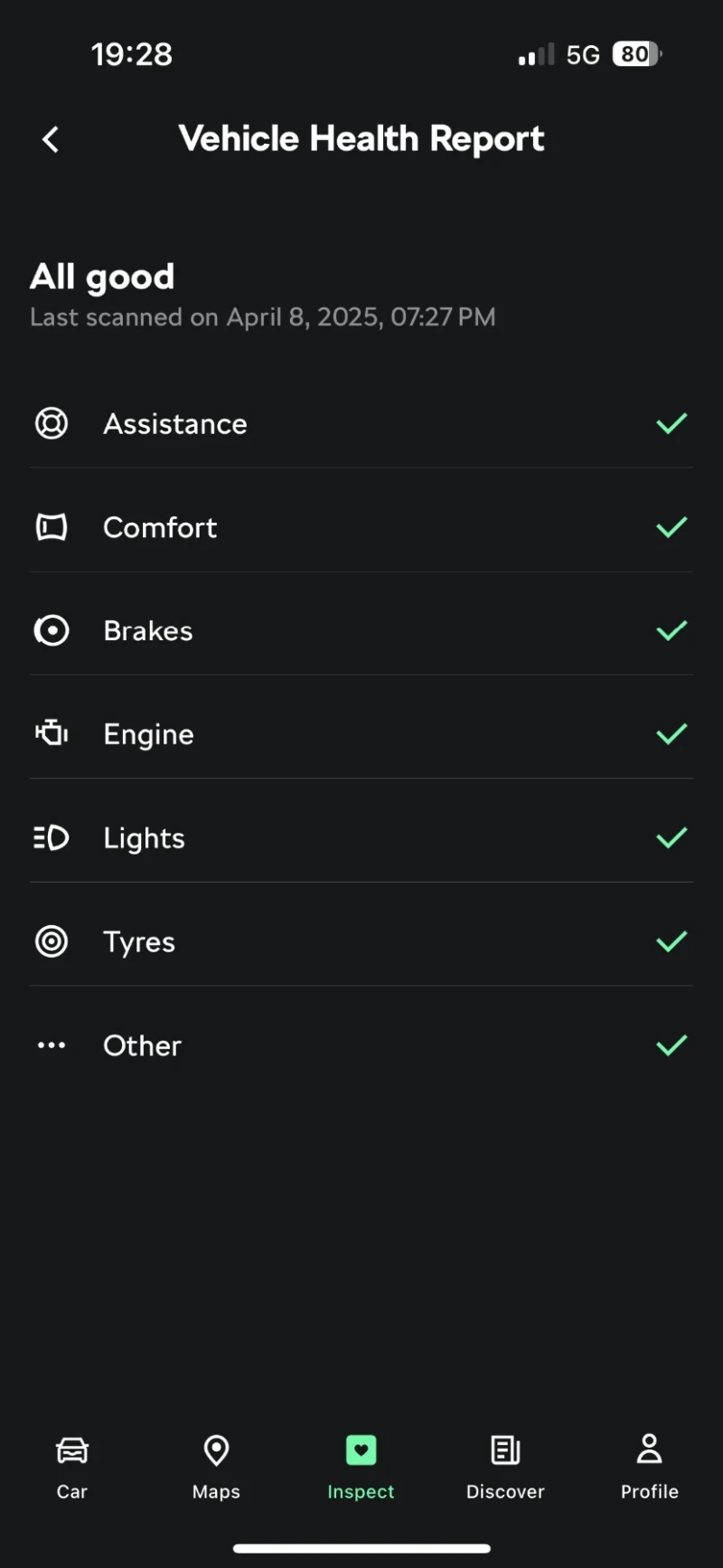The image size is (723, 1568).
Task: Tap the Brakes disc icon
Action: click(52, 630)
